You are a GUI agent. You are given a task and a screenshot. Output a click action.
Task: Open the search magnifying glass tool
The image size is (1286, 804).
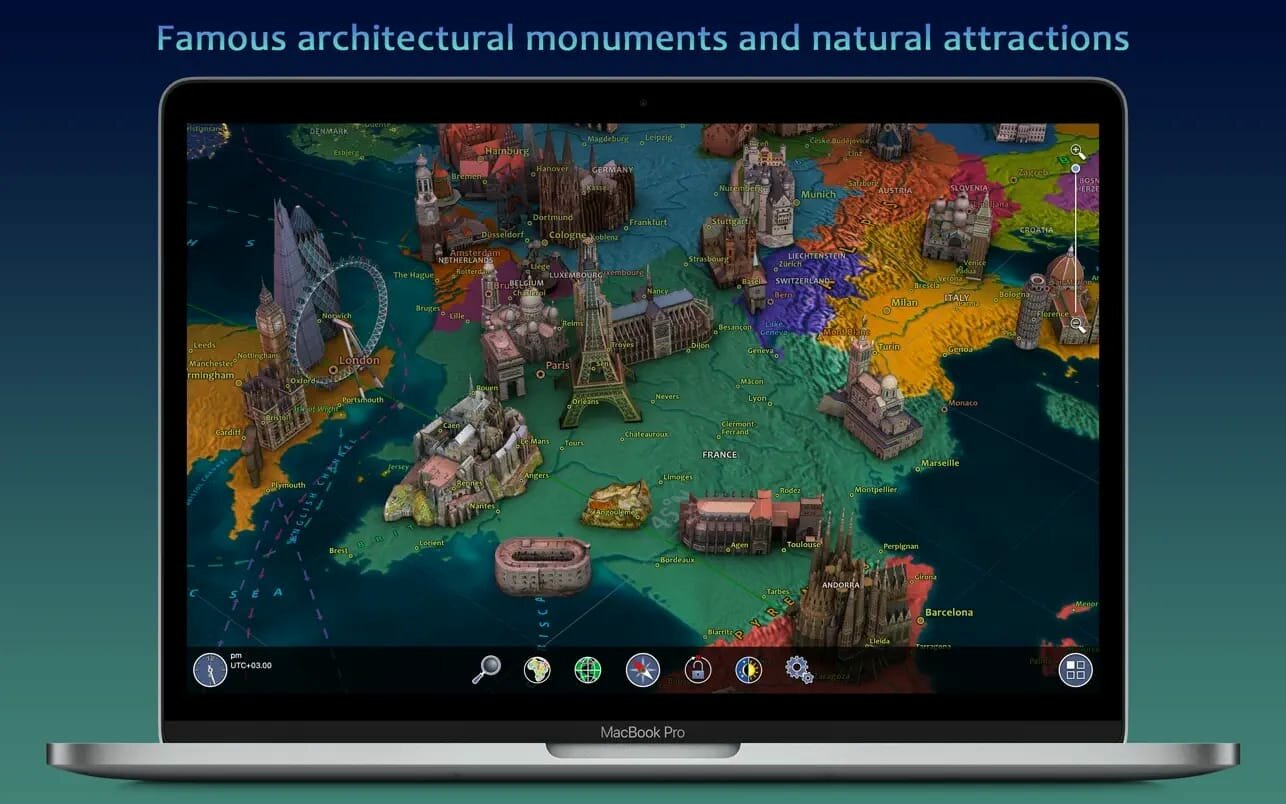(486, 669)
